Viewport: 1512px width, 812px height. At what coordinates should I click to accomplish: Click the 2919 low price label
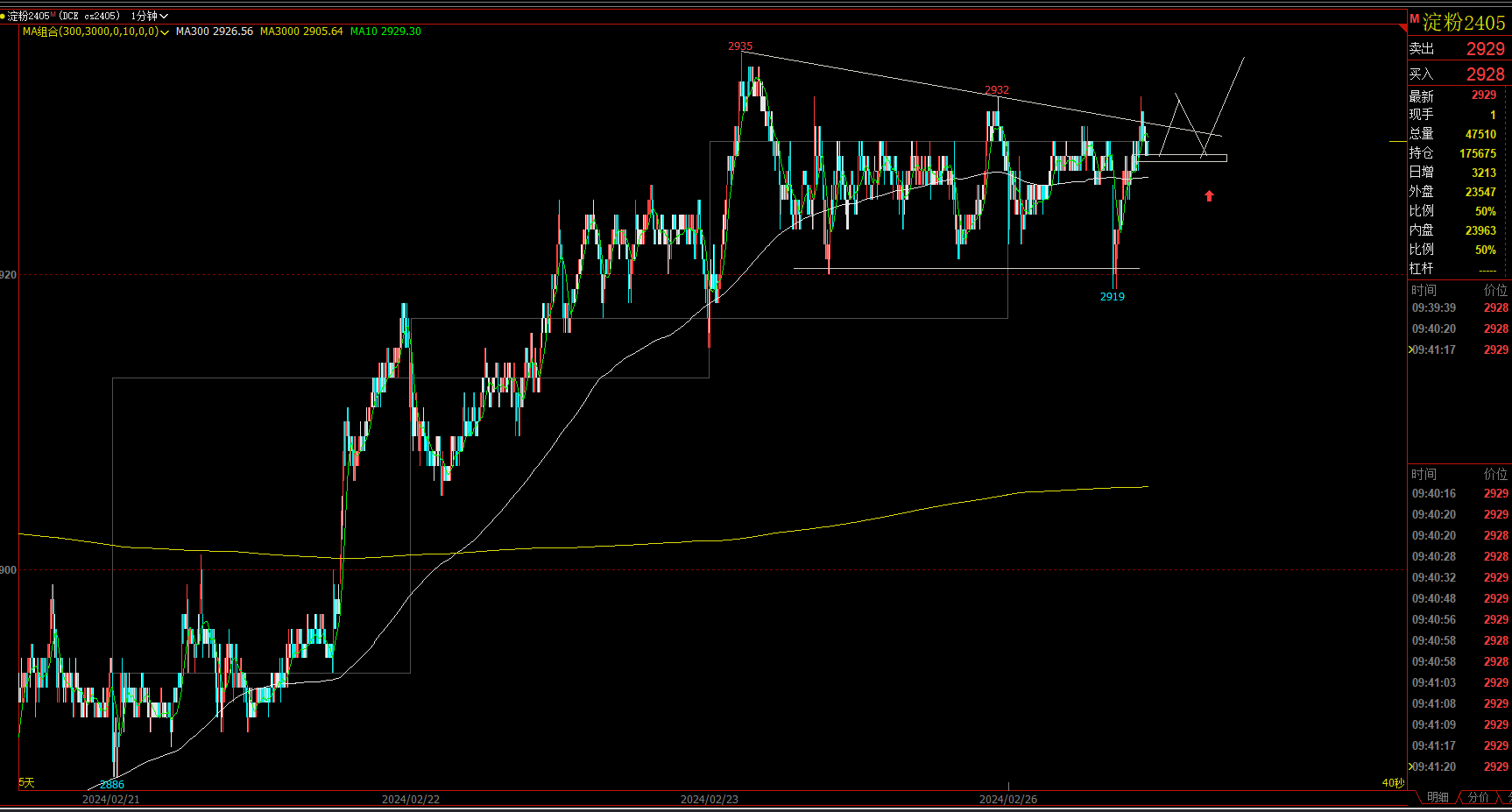point(1112,297)
